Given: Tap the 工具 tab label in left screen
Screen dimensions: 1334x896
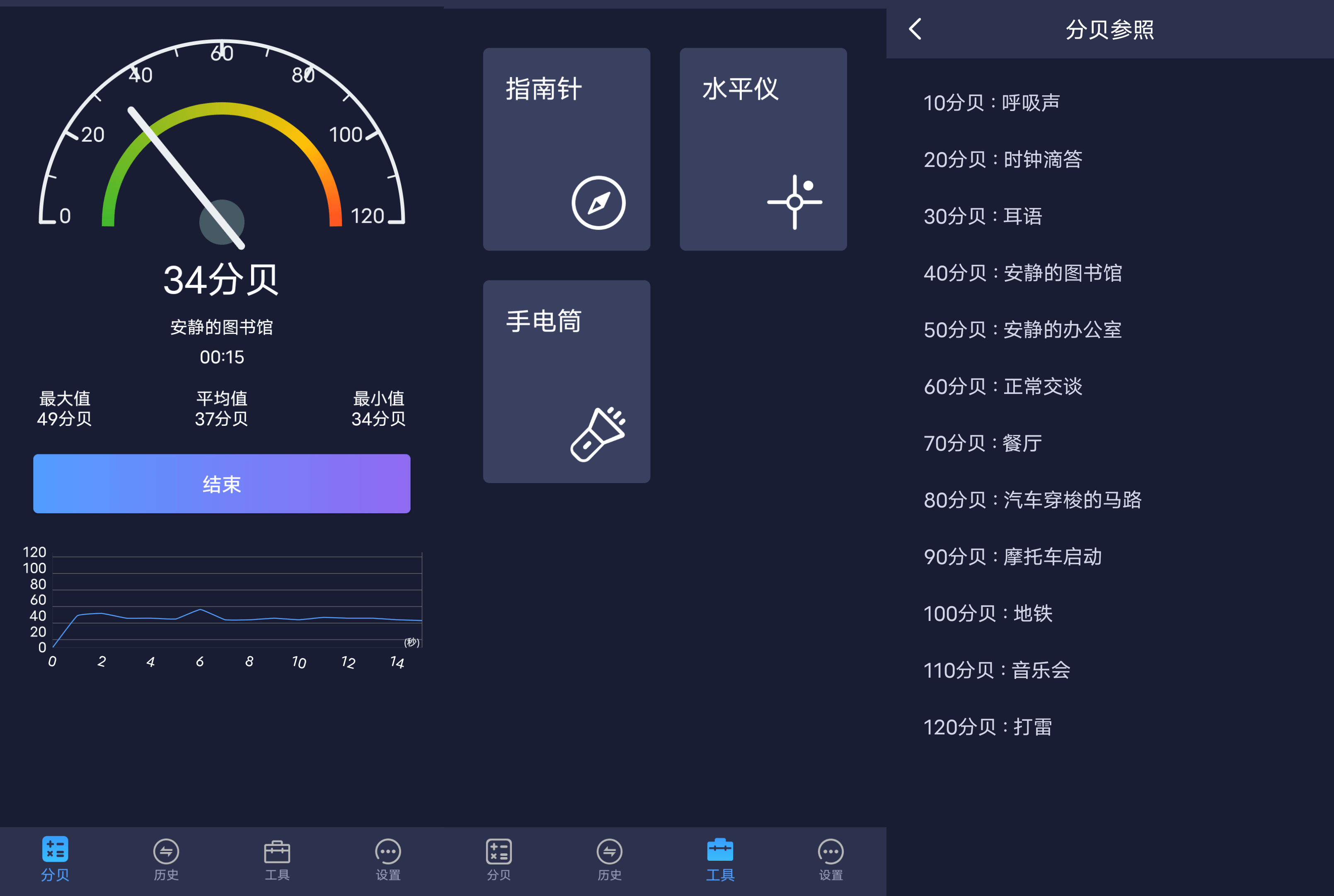Looking at the screenshot, I should coord(277,875).
